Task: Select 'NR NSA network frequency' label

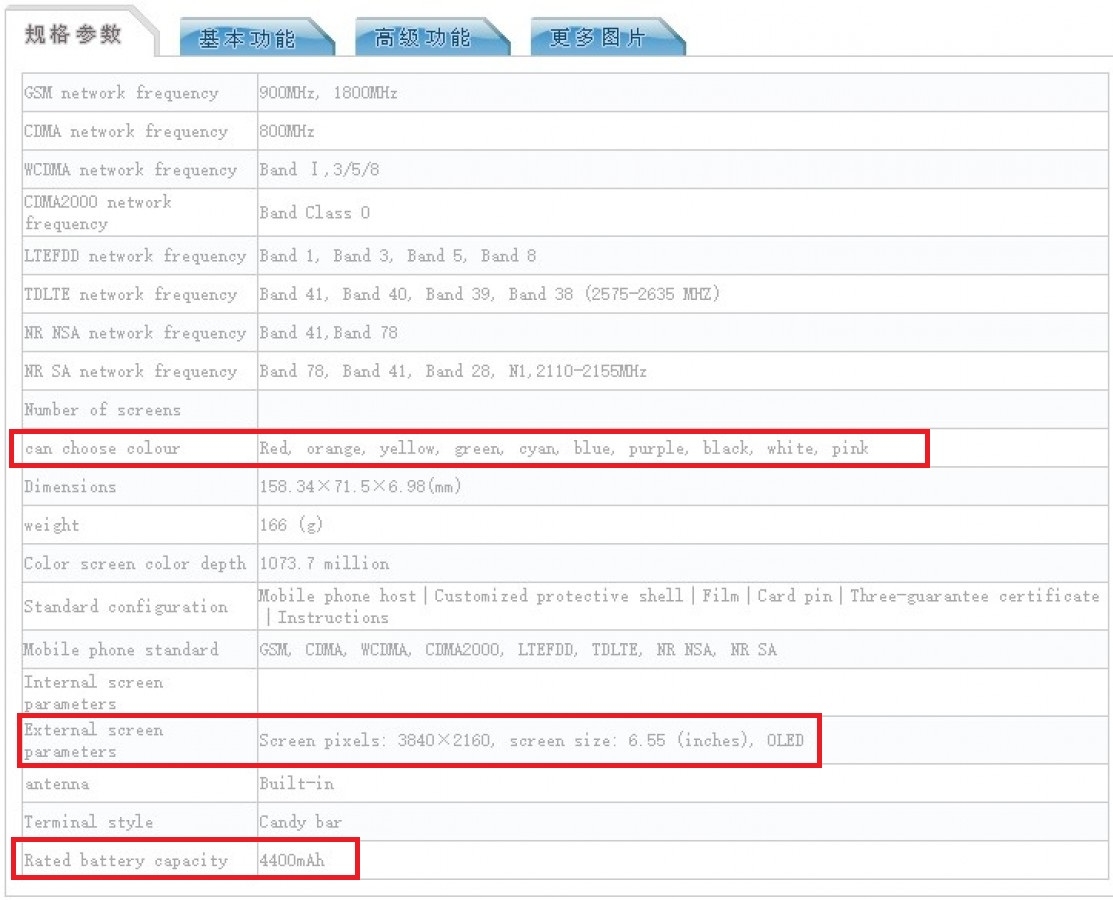Action: [x=135, y=332]
